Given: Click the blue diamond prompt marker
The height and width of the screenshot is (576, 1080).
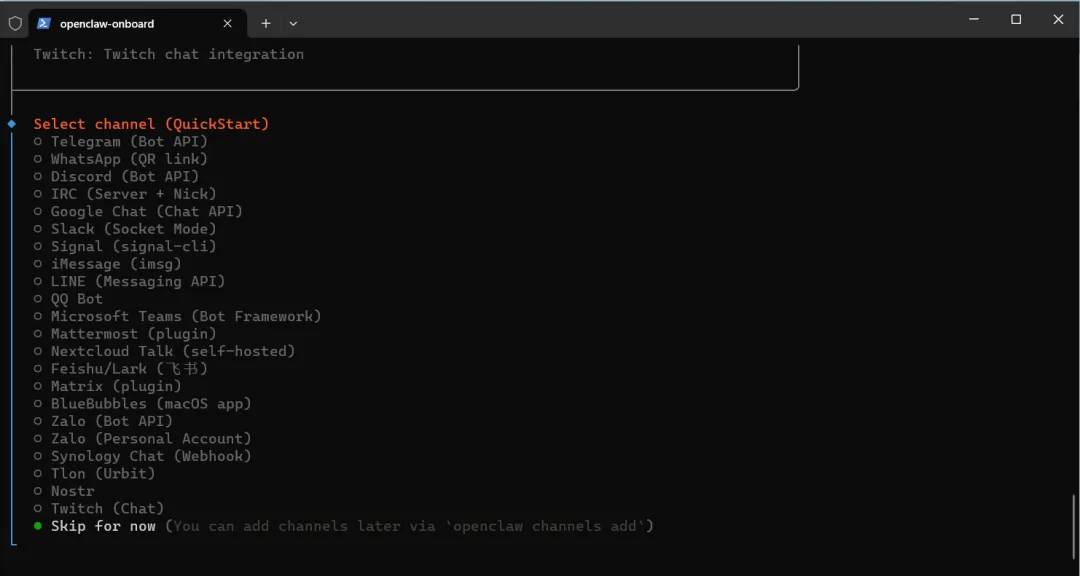Looking at the screenshot, I should coord(12,124).
